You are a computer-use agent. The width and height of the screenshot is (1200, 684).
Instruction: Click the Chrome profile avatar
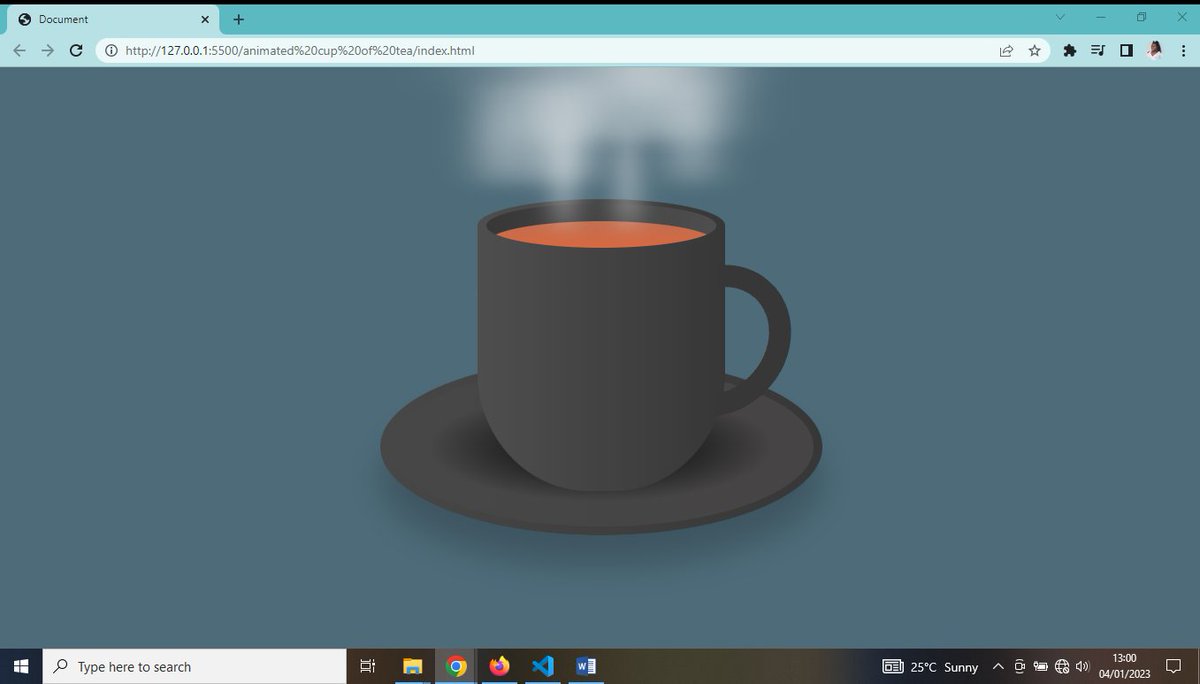click(1154, 50)
